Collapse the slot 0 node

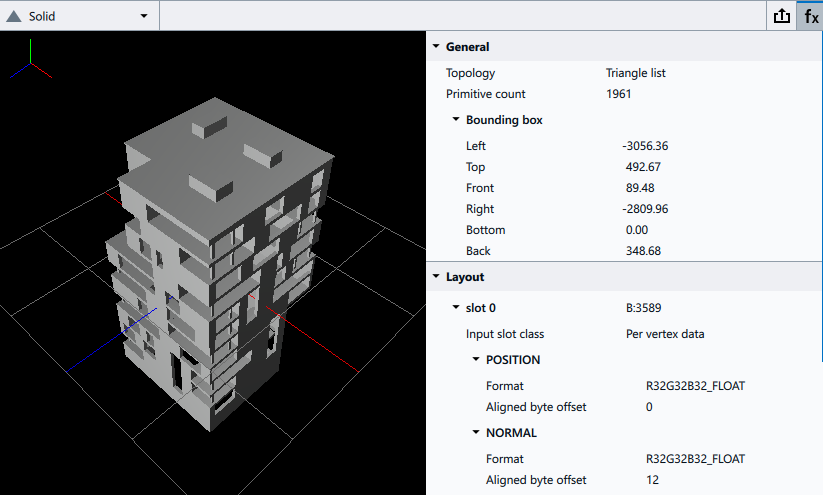[x=456, y=308]
